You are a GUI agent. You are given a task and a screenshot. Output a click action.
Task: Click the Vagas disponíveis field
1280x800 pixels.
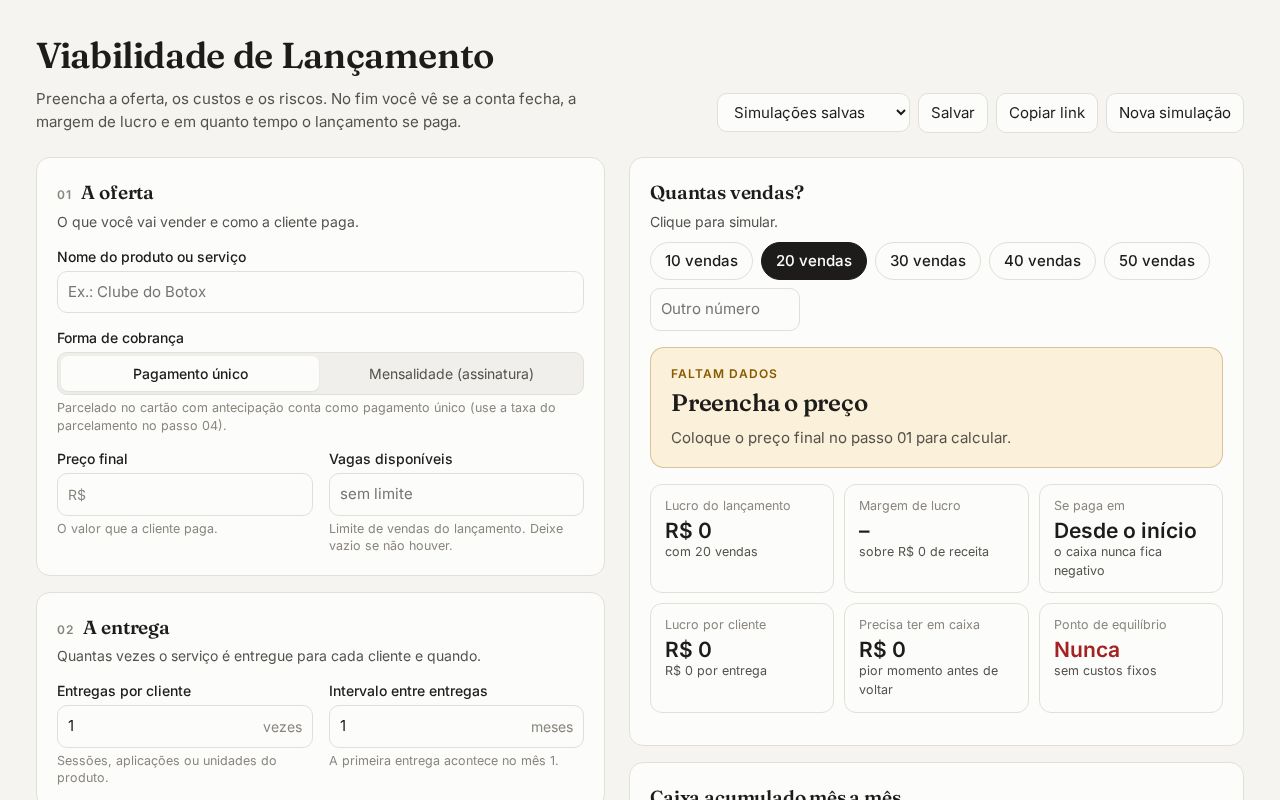click(x=456, y=495)
